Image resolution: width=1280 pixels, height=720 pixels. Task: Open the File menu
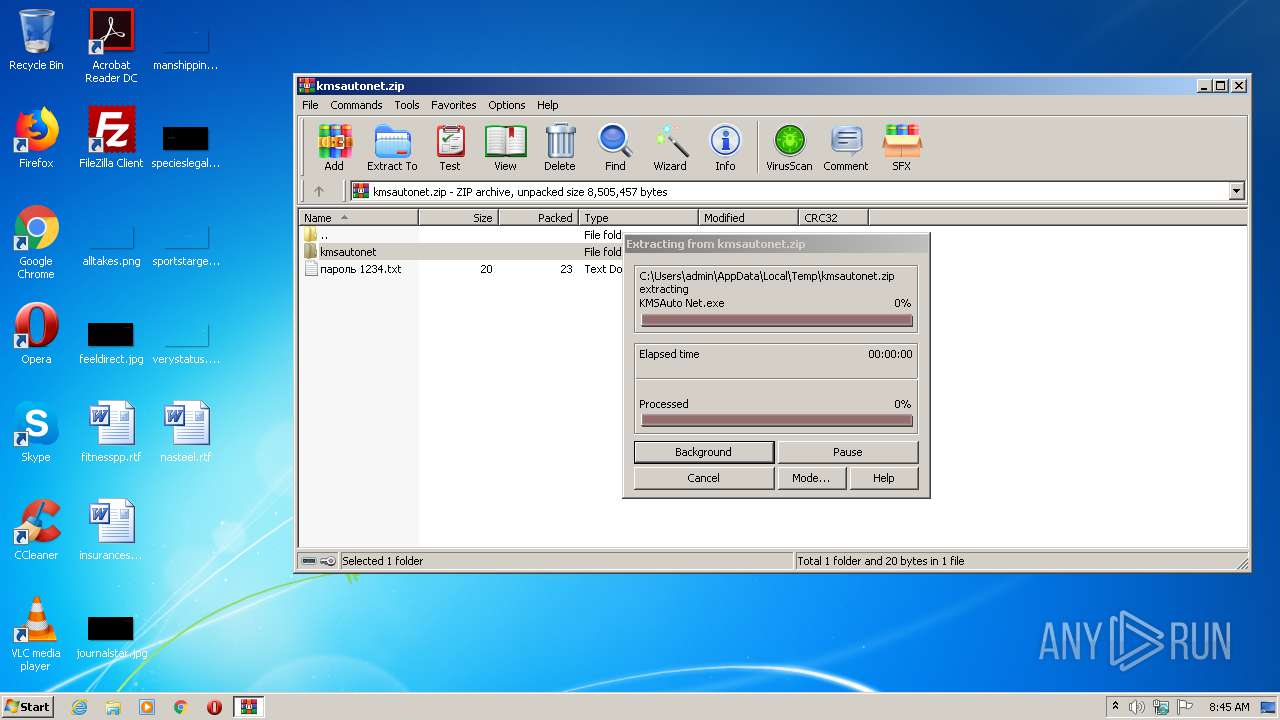310,105
